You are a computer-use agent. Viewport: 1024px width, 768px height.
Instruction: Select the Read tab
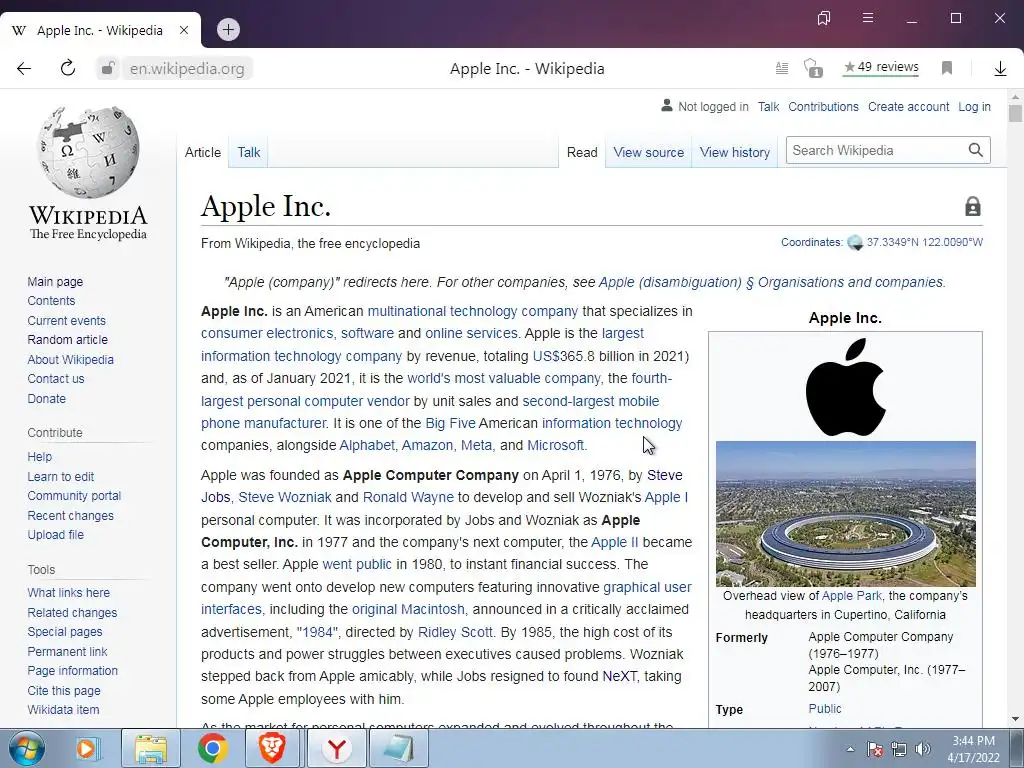pos(582,152)
